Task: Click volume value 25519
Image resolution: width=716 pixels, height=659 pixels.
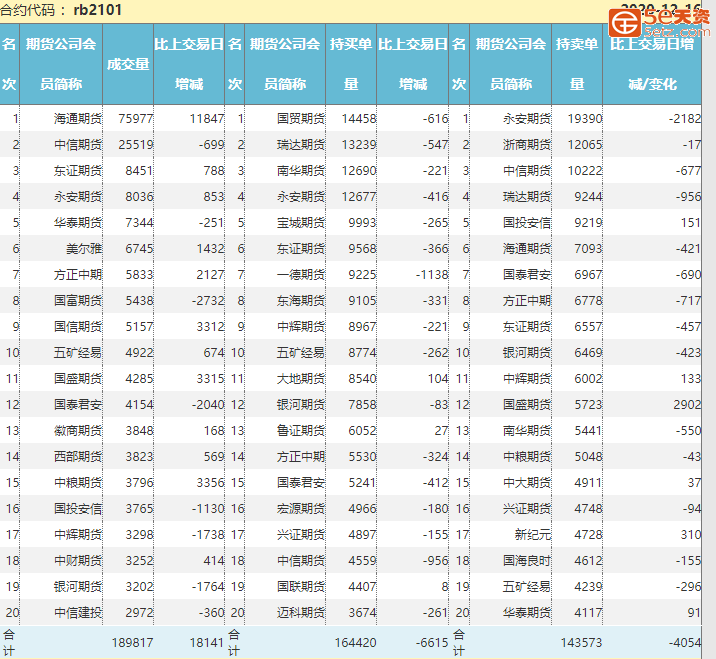Action: click(136, 145)
